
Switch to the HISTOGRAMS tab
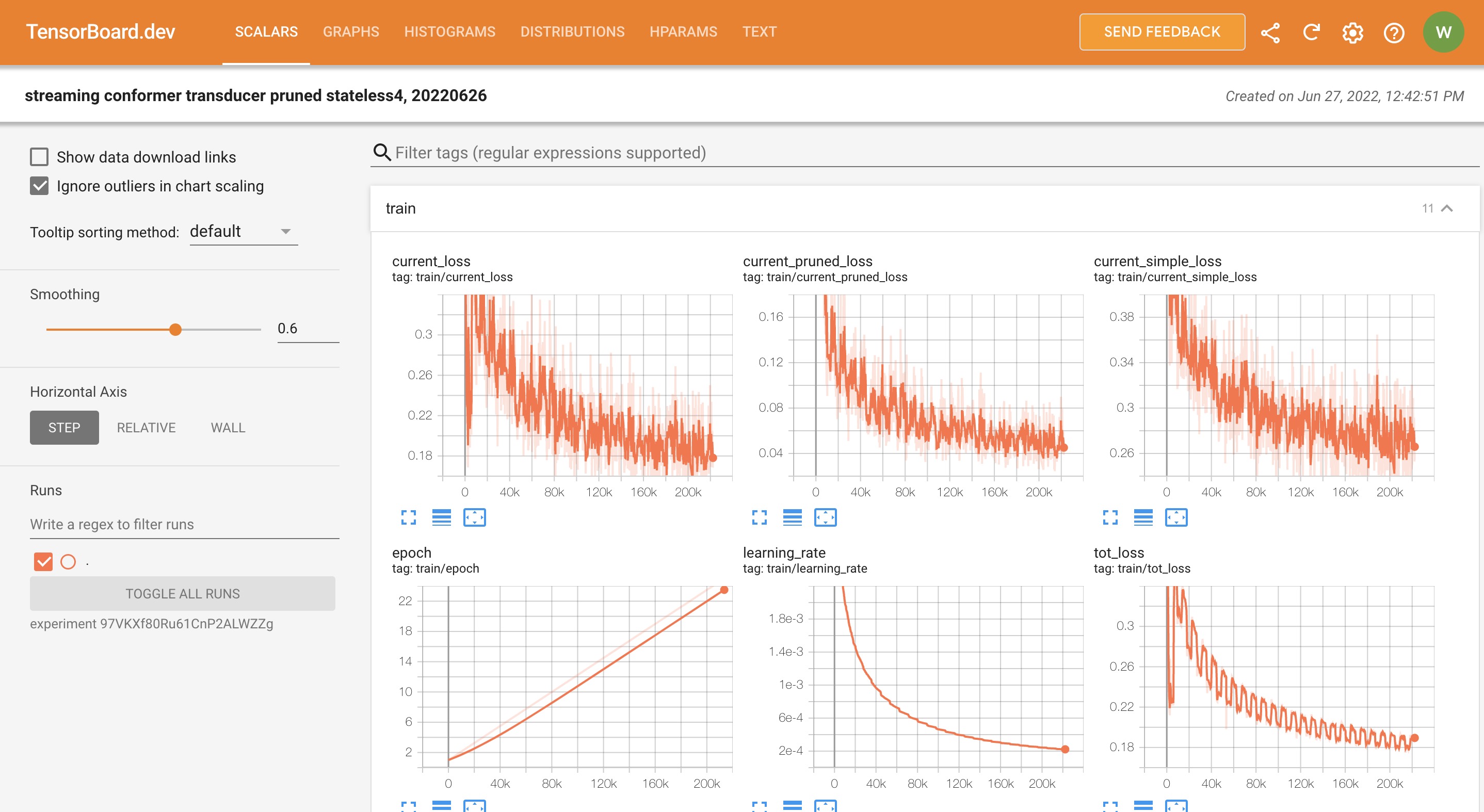coord(450,31)
